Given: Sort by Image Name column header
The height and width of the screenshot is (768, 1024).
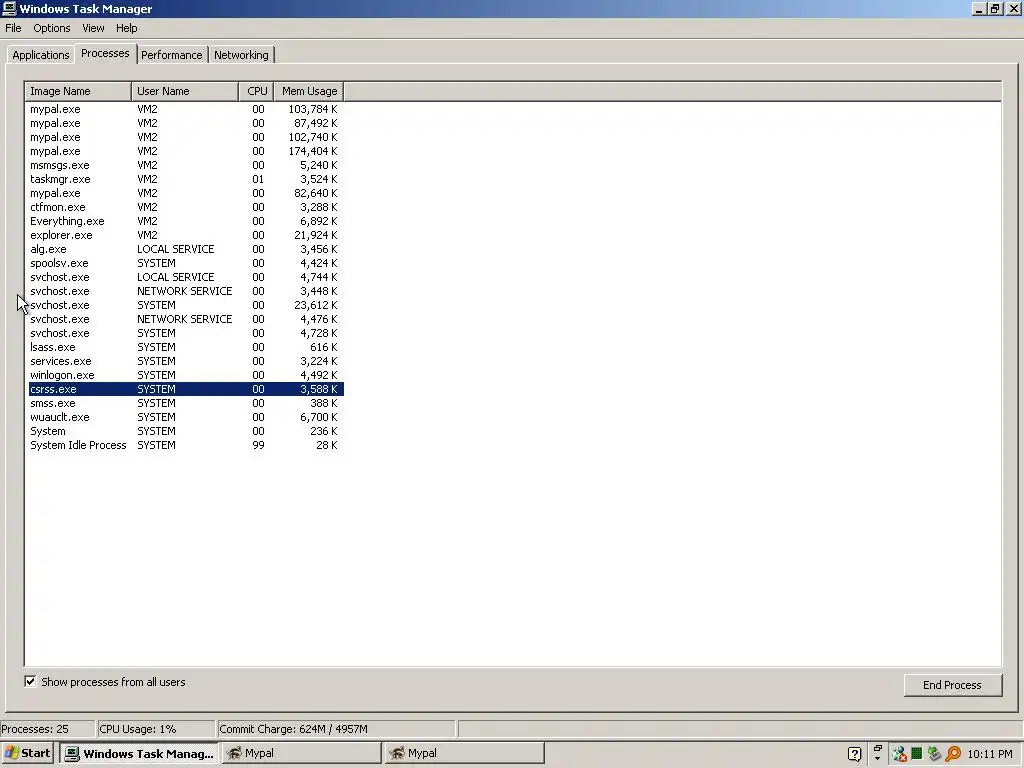Looking at the screenshot, I should (78, 91).
